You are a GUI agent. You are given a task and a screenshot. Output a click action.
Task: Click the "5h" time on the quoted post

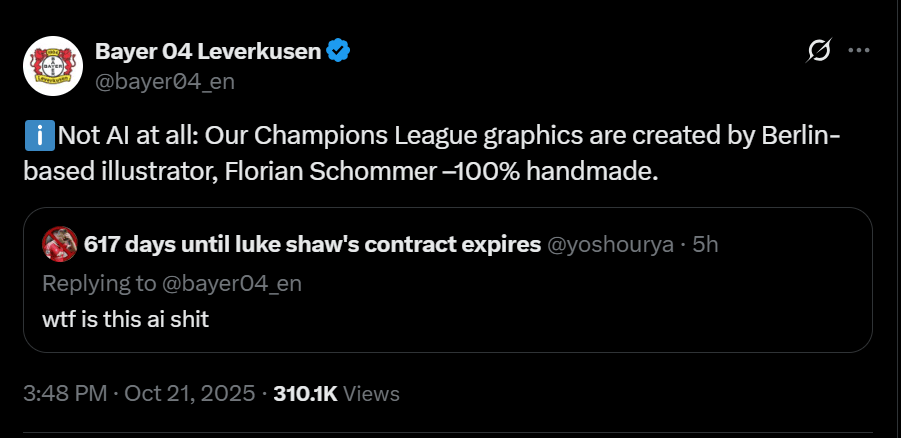pyautogui.click(x=704, y=245)
